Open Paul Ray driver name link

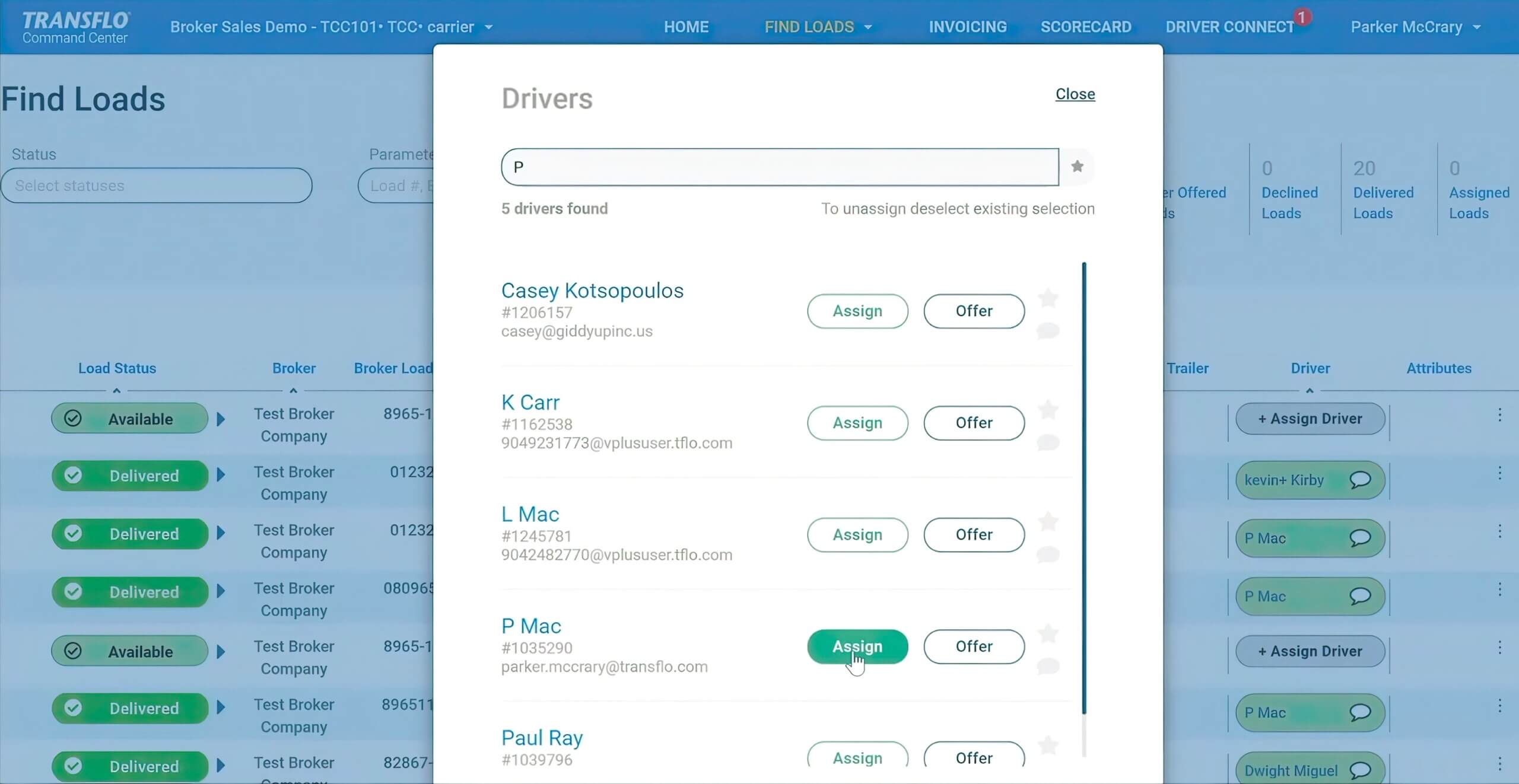pyautogui.click(x=542, y=738)
